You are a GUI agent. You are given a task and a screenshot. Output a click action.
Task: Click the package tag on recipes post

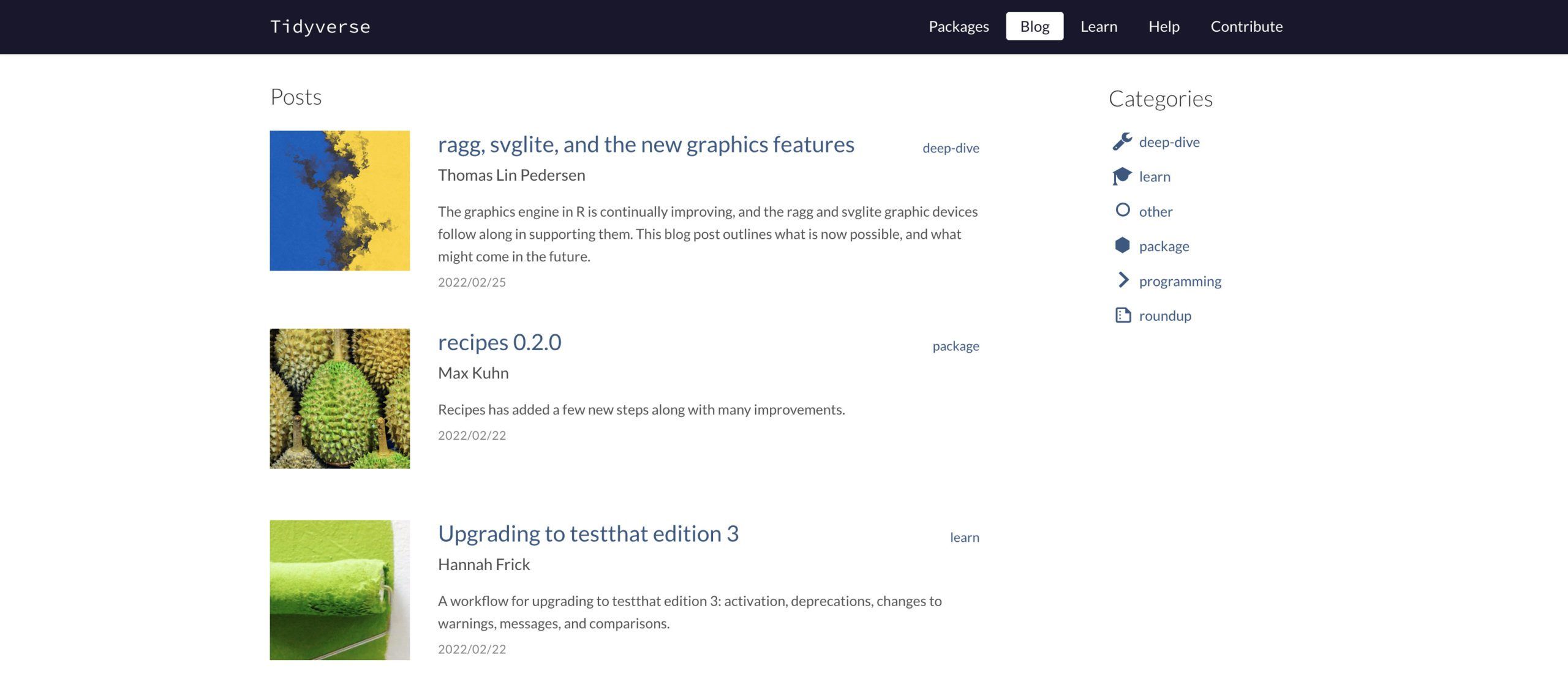coord(956,347)
